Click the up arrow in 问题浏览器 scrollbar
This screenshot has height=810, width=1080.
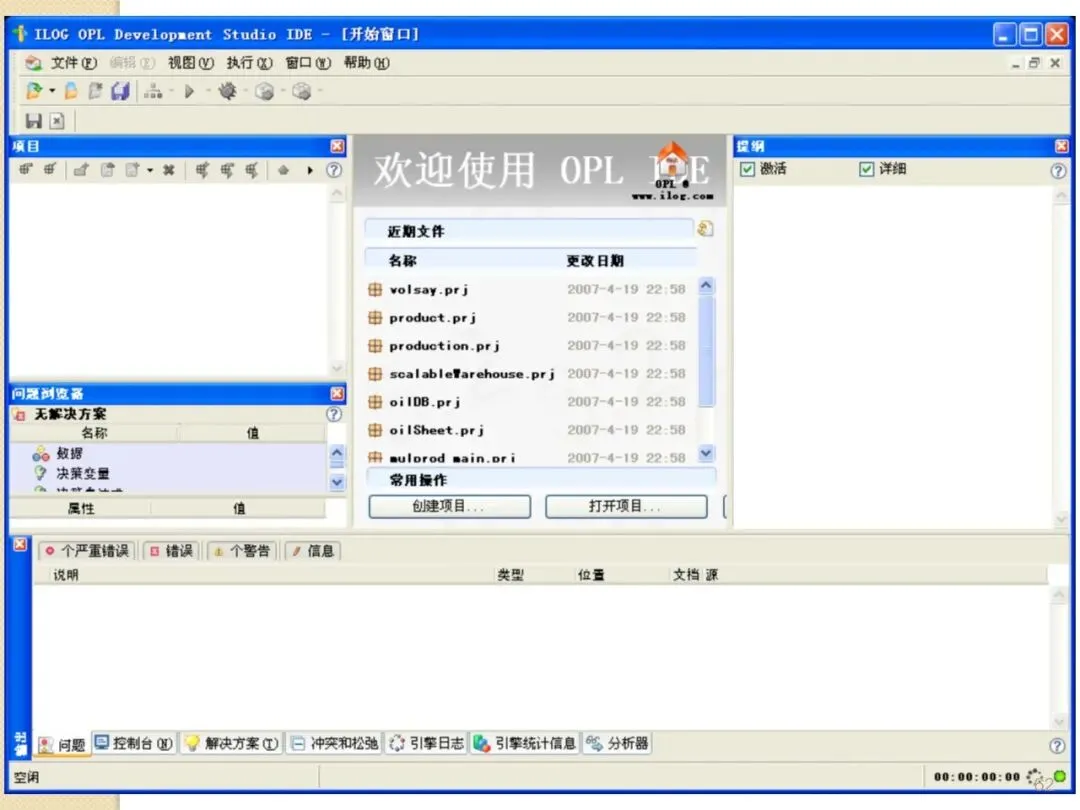point(337,453)
